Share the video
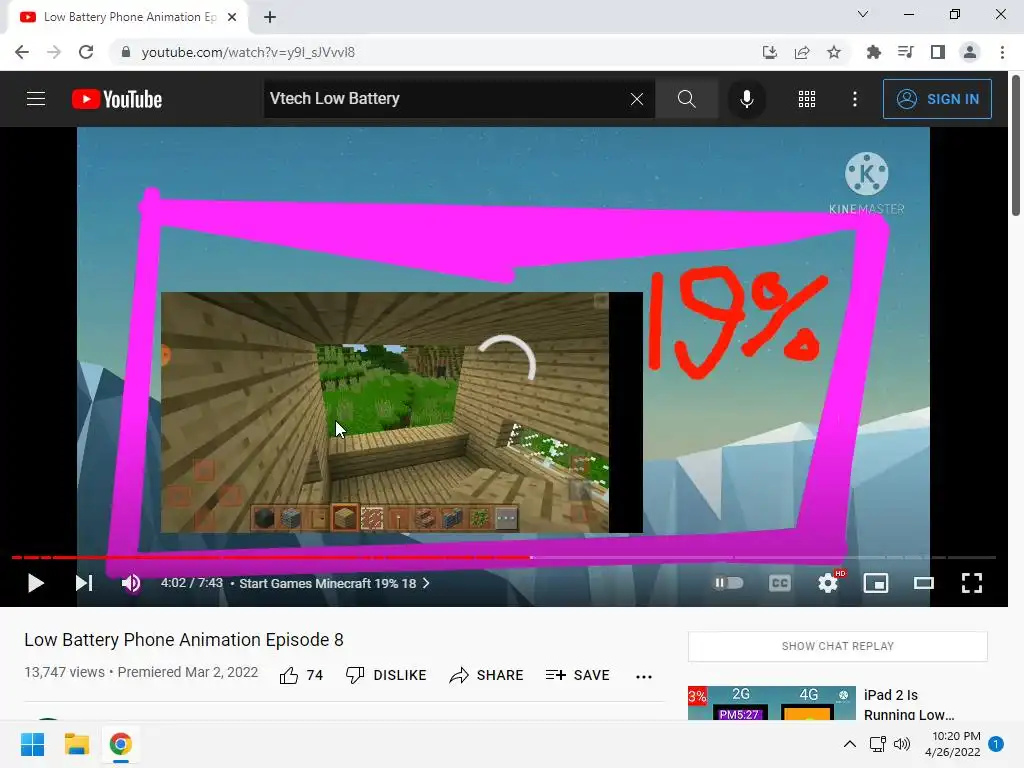 click(487, 675)
